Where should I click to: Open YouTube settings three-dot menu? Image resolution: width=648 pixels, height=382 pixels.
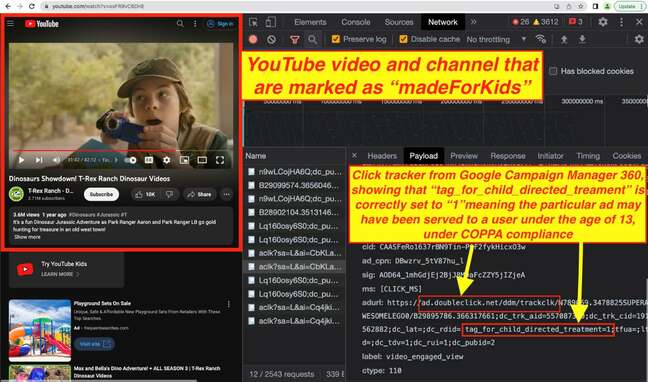[x=195, y=24]
